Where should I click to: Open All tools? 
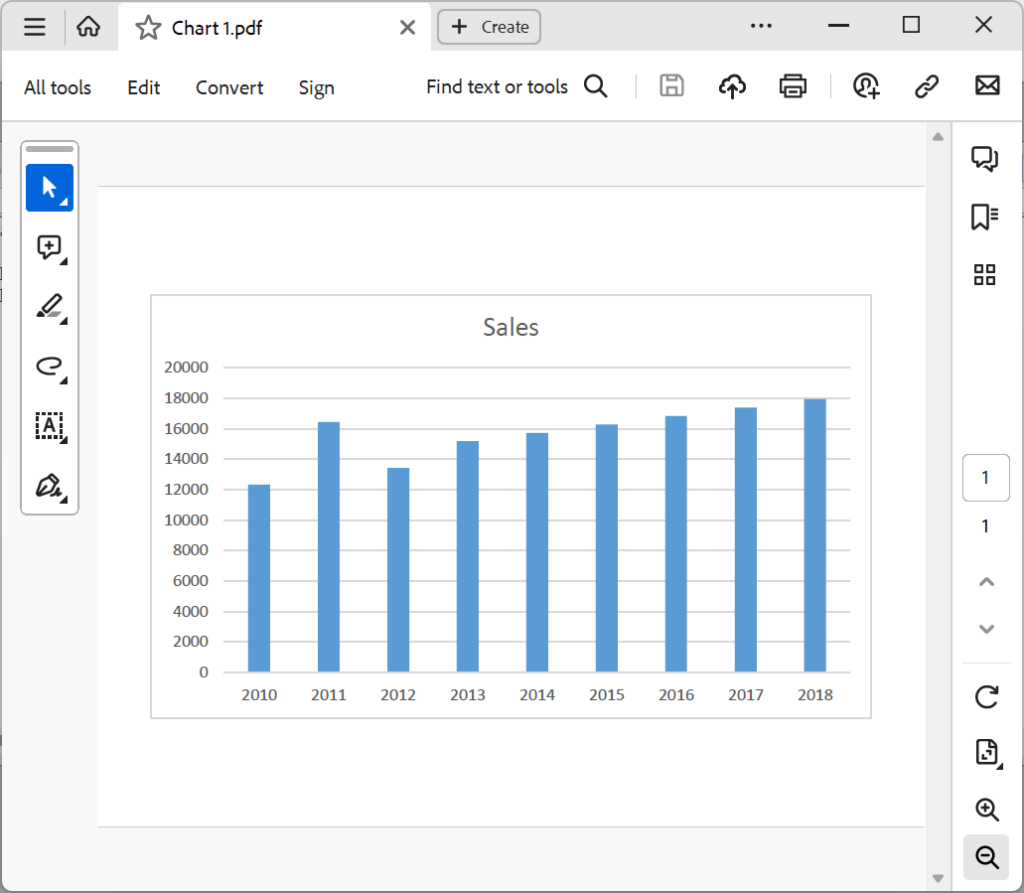click(57, 88)
